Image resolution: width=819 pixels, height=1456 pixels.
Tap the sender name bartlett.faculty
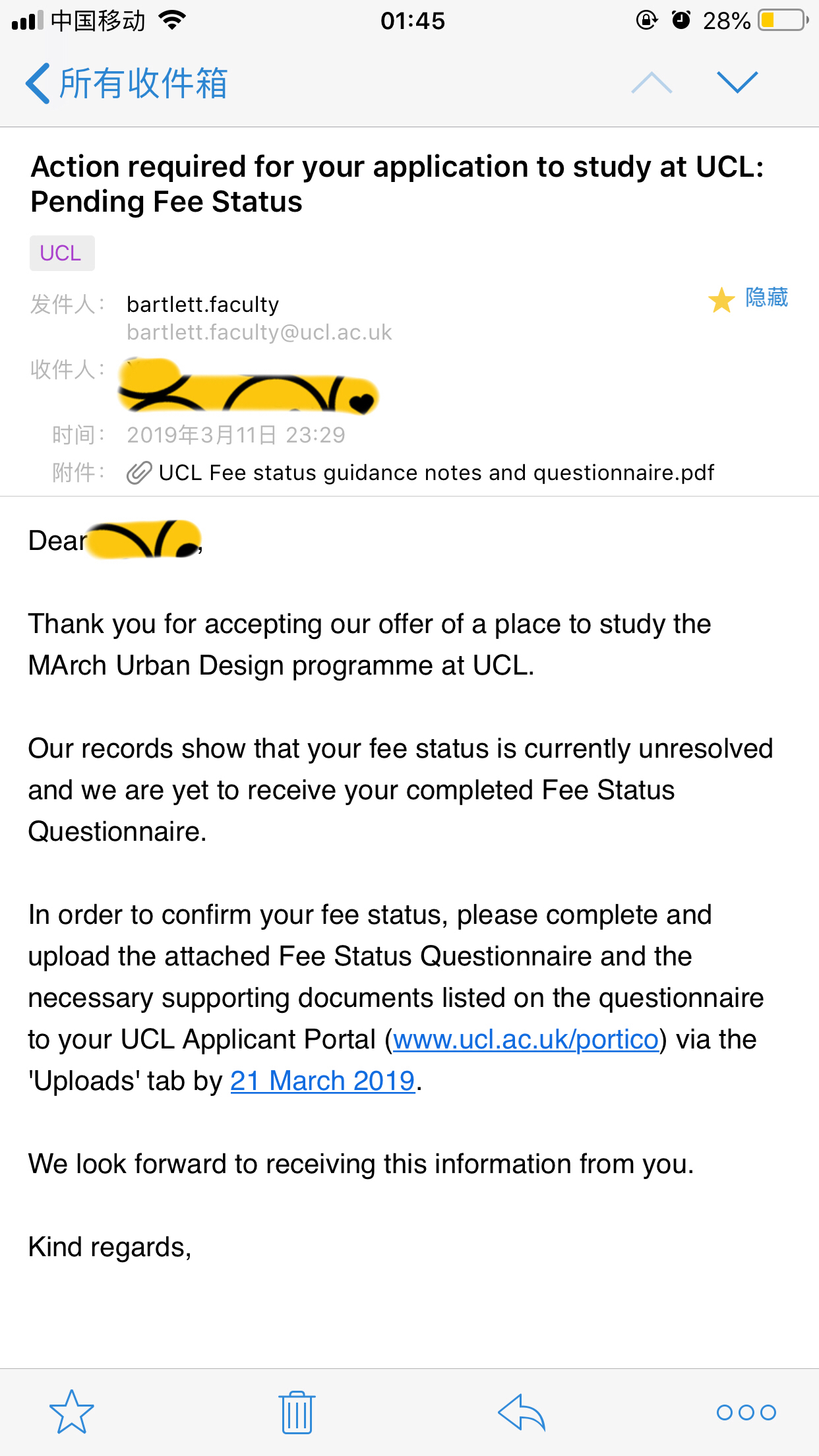point(203,305)
